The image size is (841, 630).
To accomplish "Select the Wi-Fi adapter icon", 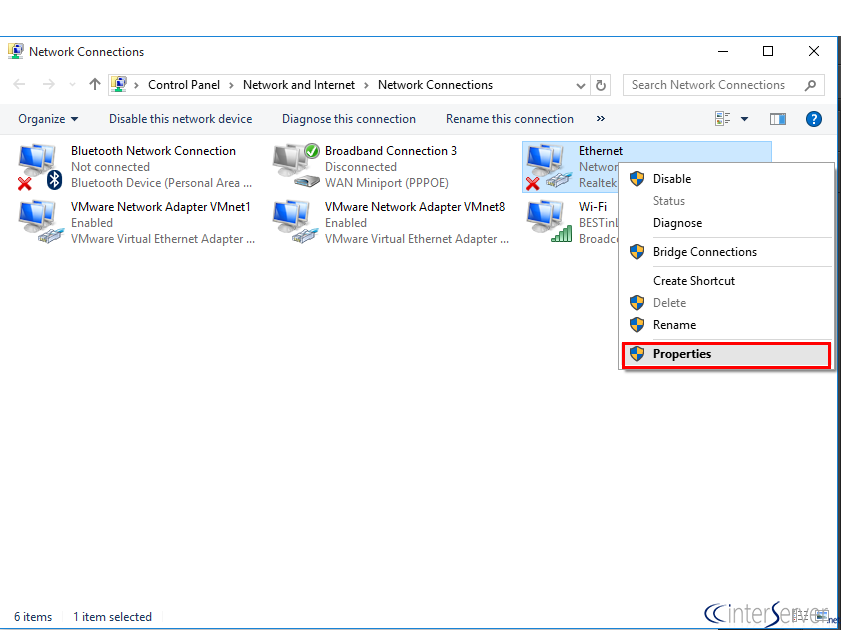I will click(x=548, y=222).
